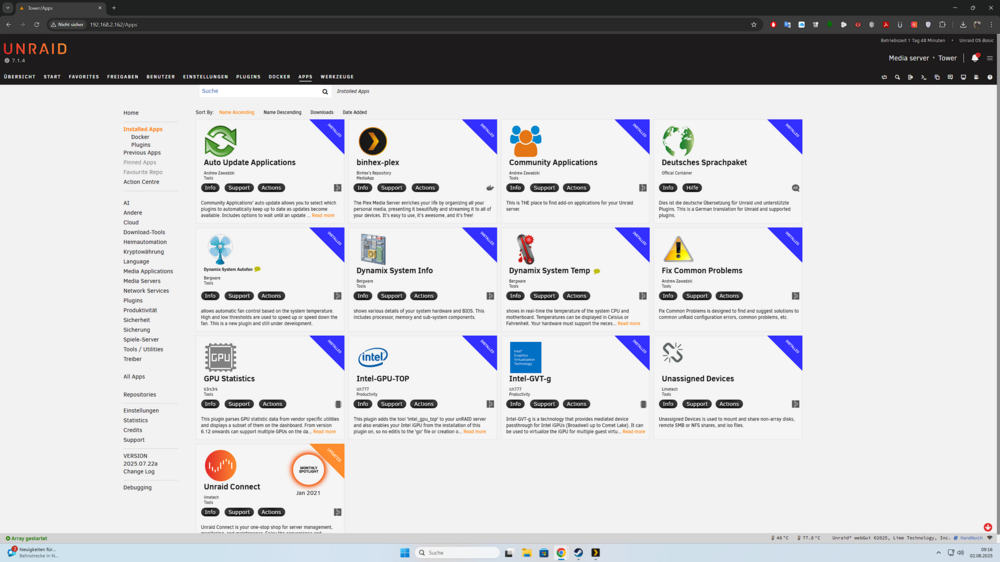Click the Intel-GVT-g blue icon
1000x562 pixels.
coord(526,357)
